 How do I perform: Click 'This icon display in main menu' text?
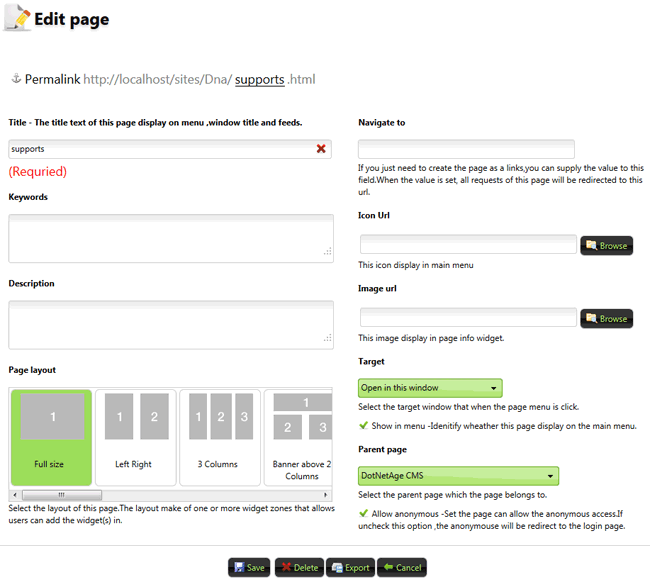coord(416,265)
